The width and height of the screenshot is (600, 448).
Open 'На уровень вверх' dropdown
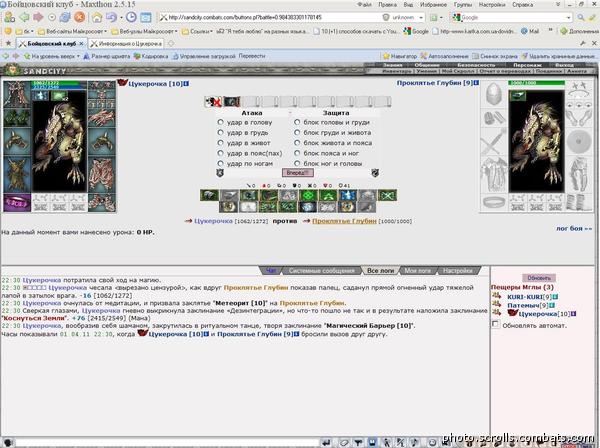click(78, 56)
